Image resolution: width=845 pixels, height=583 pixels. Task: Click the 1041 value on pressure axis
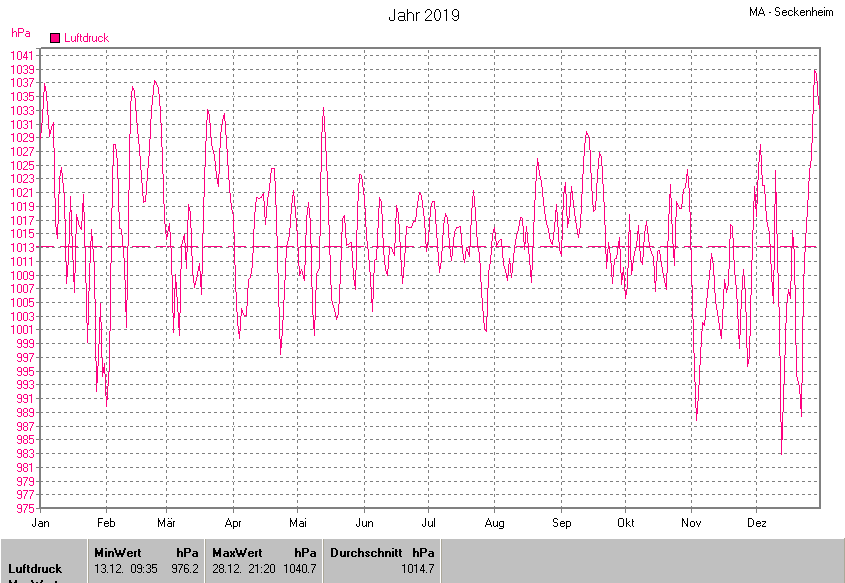point(22,55)
